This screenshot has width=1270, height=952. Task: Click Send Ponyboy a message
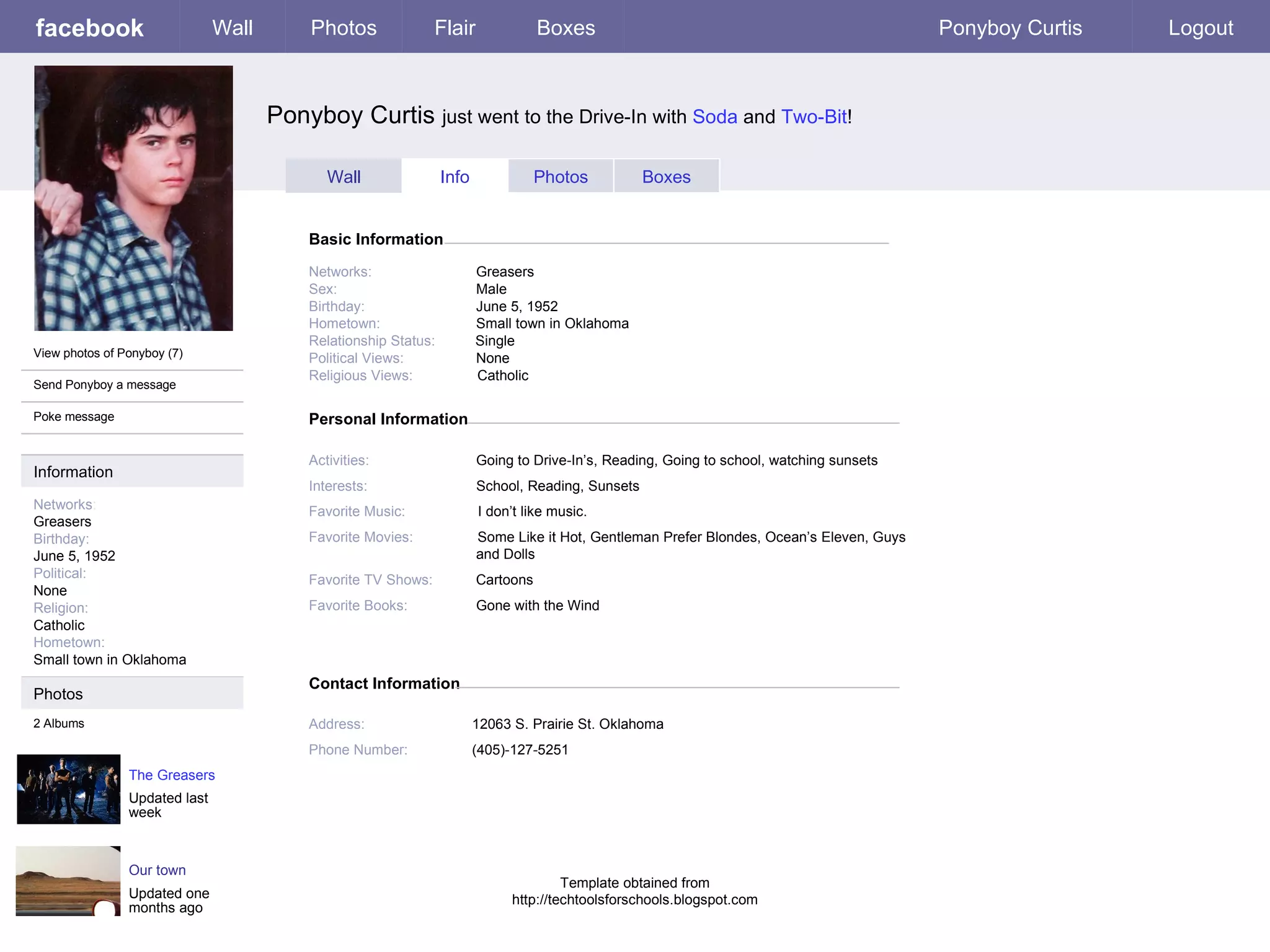tap(104, 385)
